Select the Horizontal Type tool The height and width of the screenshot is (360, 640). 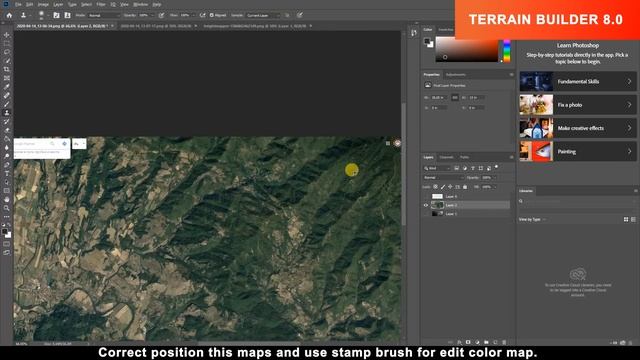[7, 173]
